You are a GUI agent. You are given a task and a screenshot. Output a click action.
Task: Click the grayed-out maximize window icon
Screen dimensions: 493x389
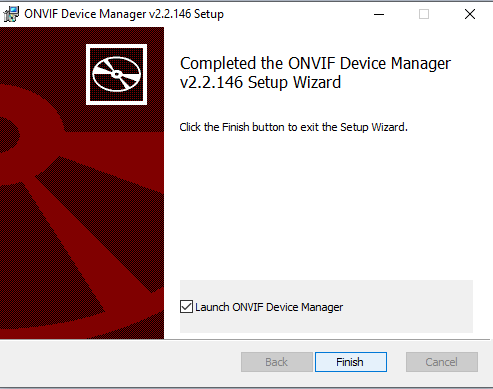pyautogui.click(x=424, y=14)
